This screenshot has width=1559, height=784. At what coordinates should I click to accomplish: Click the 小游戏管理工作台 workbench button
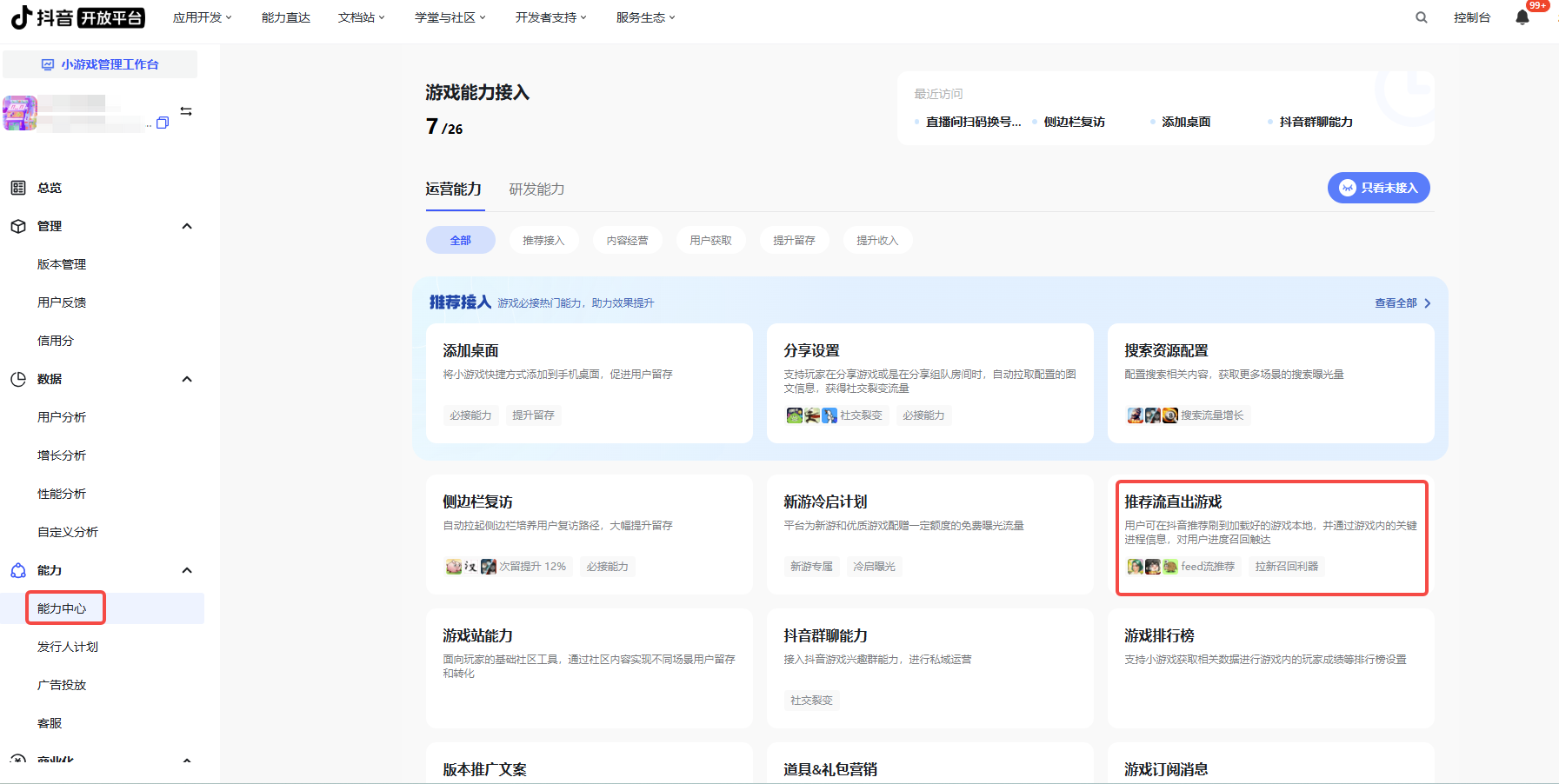(x=100, y=64)
